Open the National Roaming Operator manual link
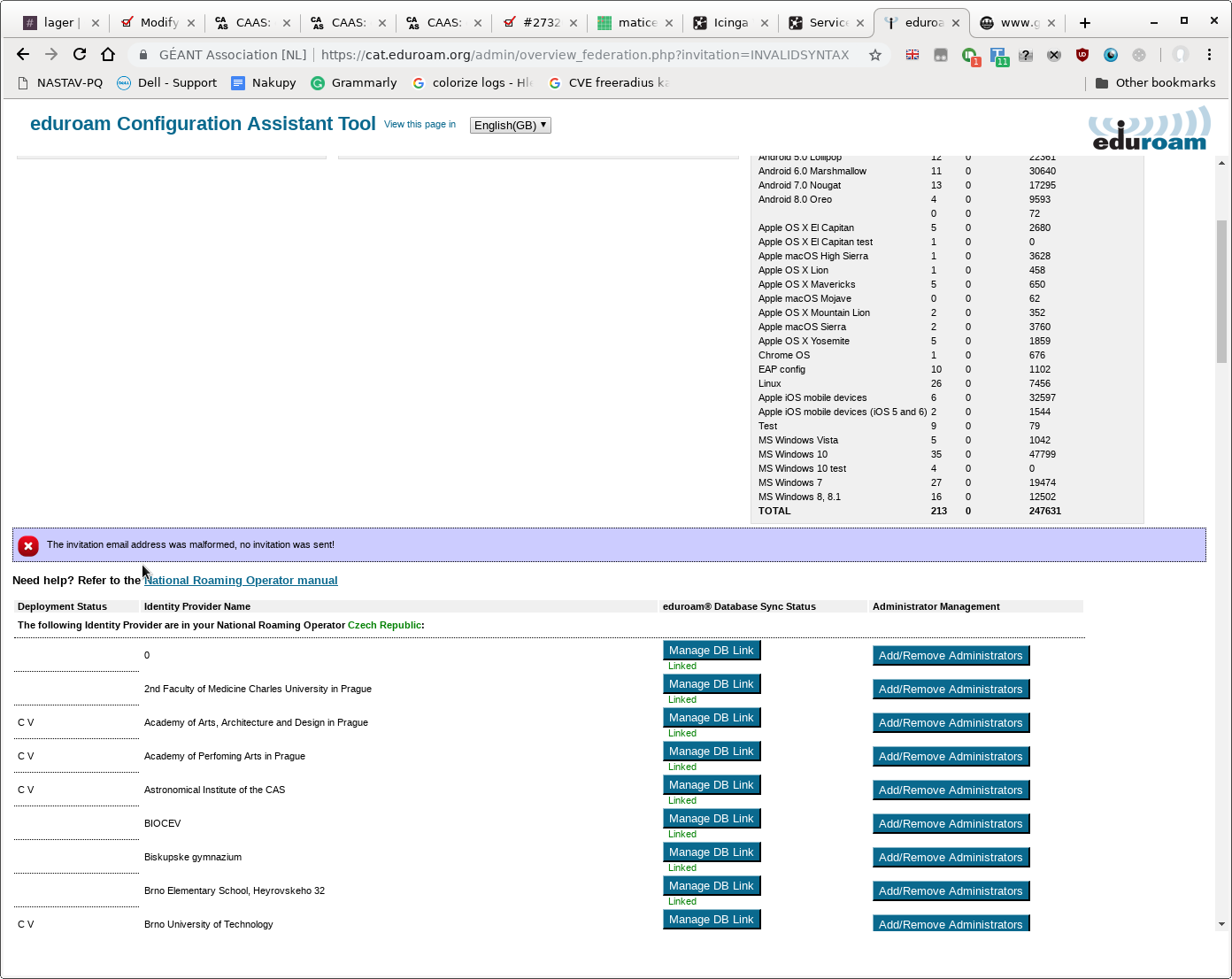Image resolution: width=1232 pixels, height=979 pixels. [241, 581]
